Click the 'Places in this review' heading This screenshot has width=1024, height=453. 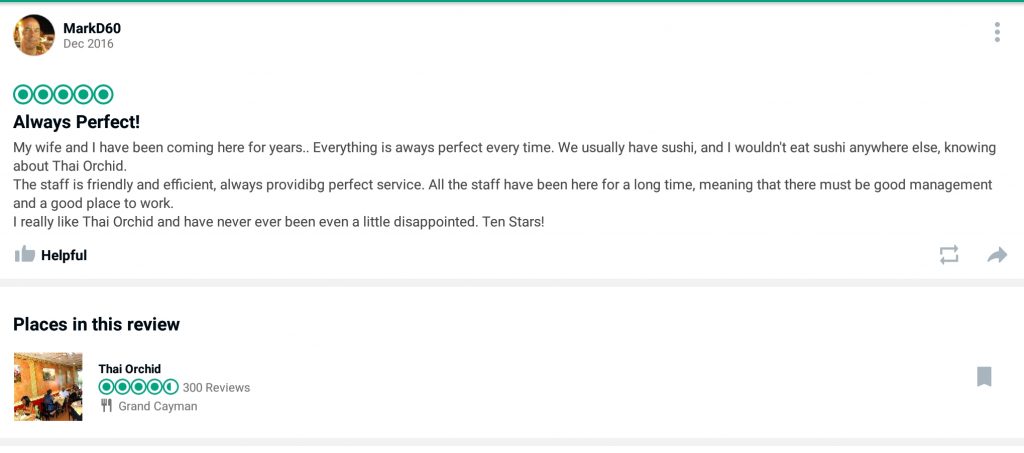[x=97, y=324]
